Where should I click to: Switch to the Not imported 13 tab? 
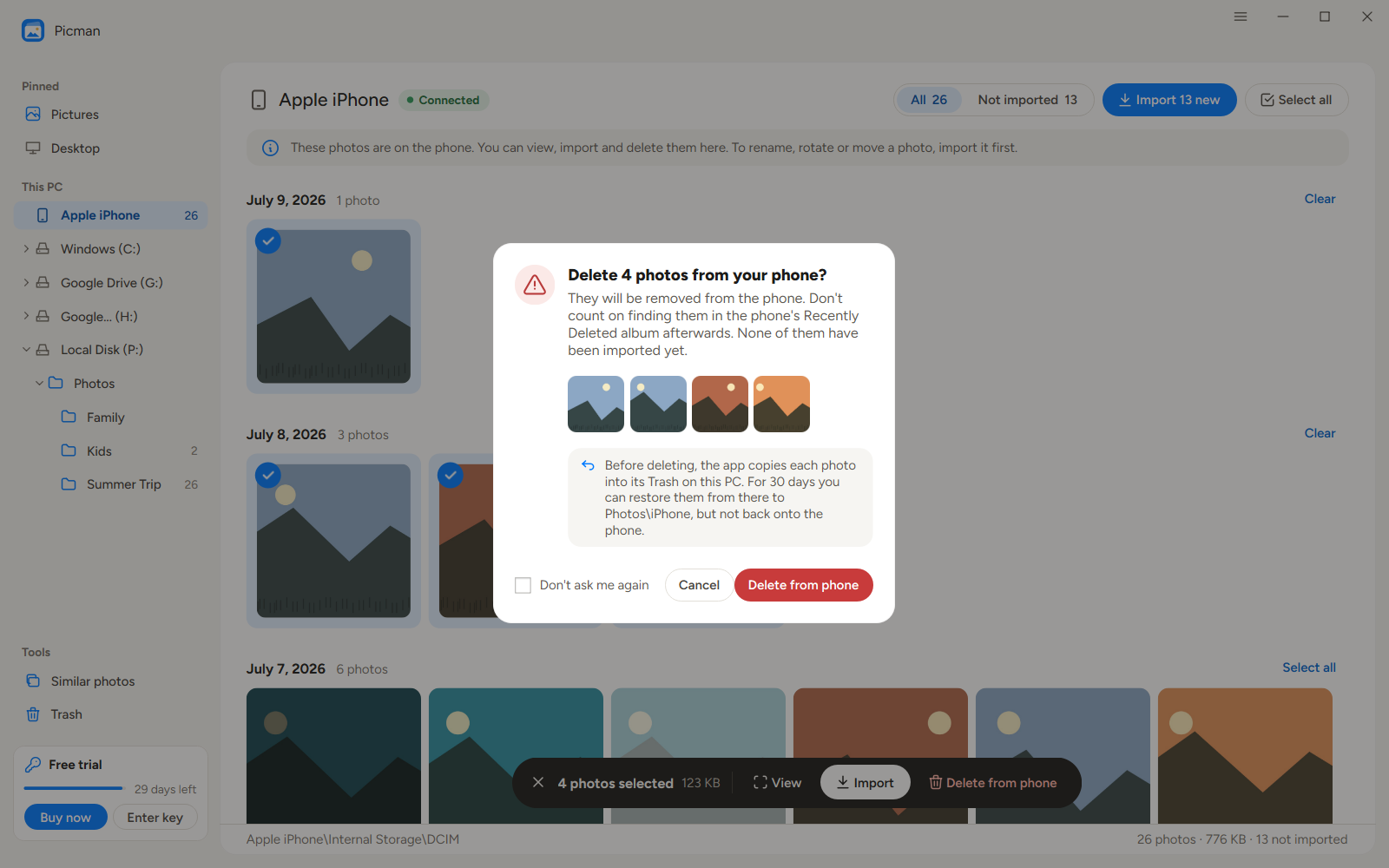(1027, 100)
